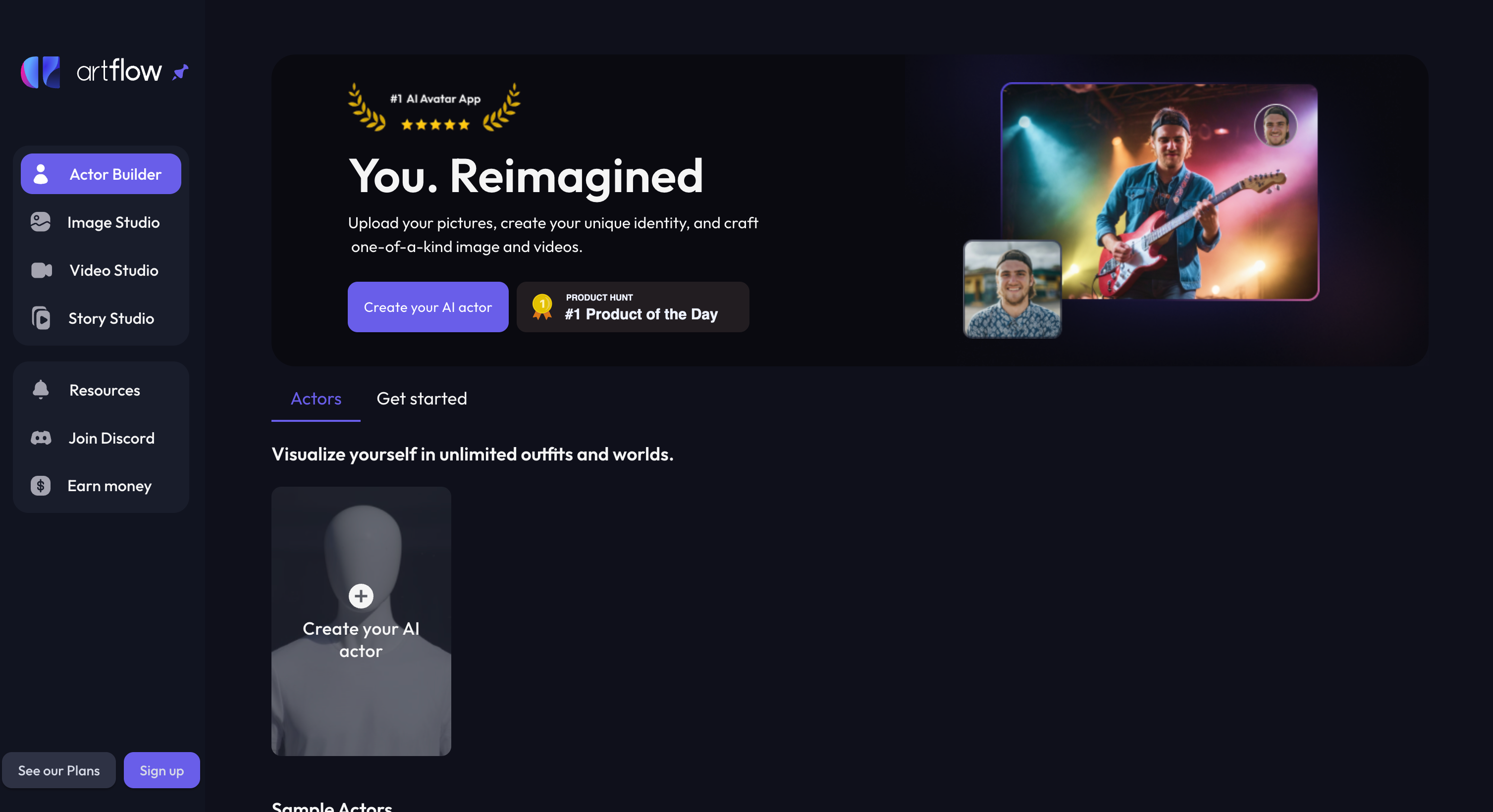Click the Sign up button
Screen dimensions: 1493x812
[161, 770]
